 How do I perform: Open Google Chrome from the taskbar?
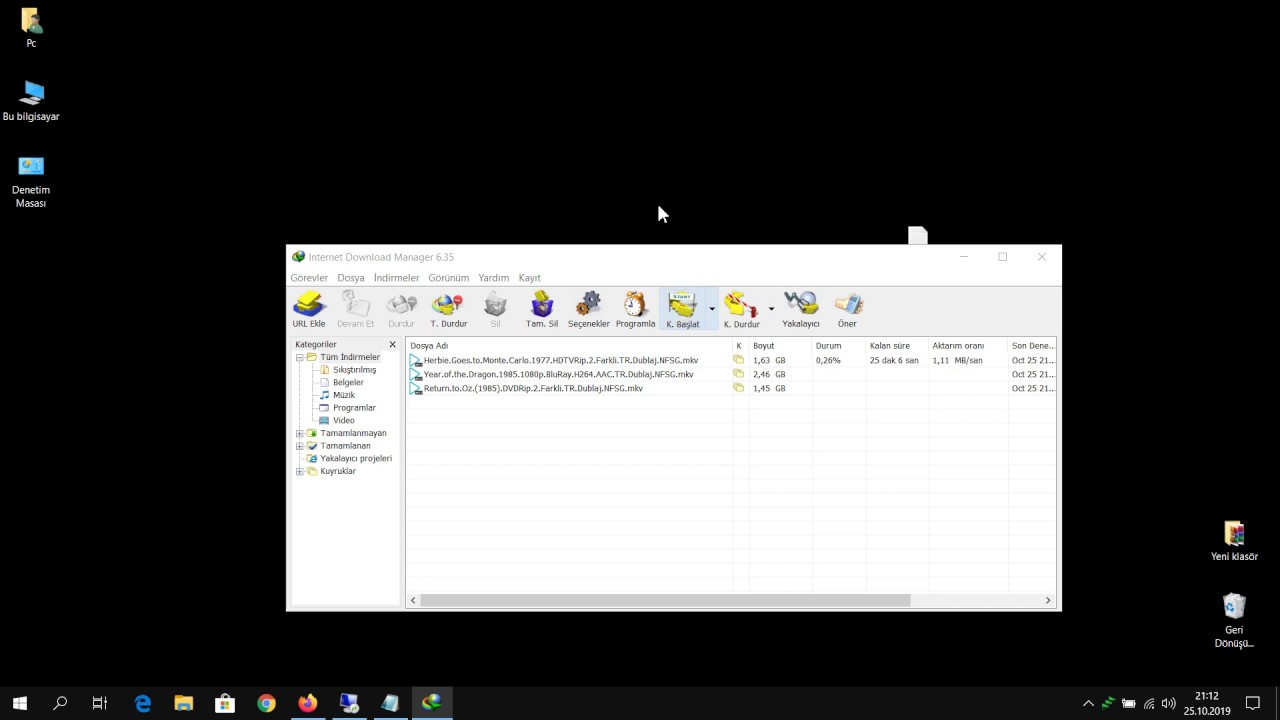click(266, 703)
